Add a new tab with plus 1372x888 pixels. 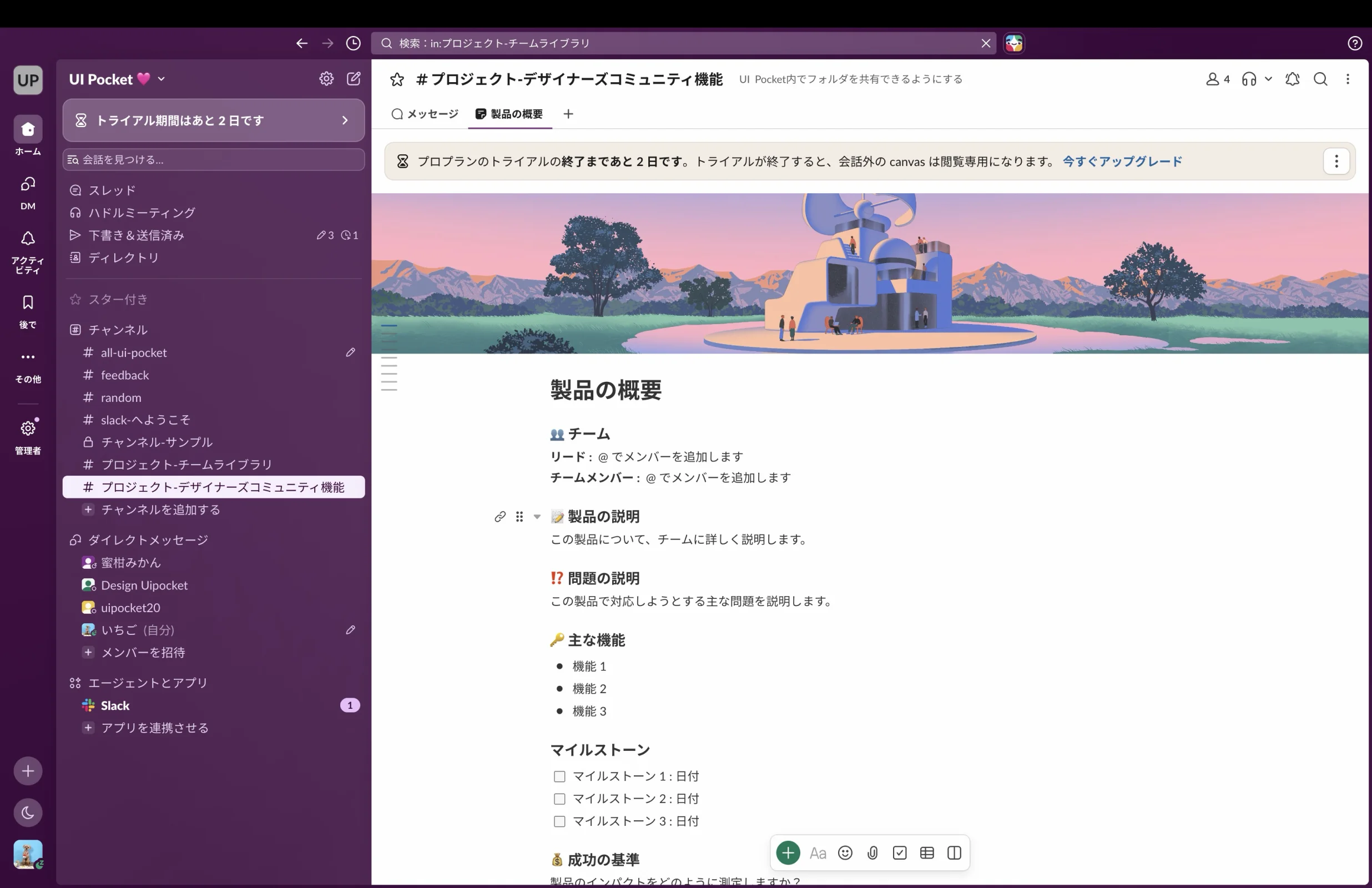(568, 114)
